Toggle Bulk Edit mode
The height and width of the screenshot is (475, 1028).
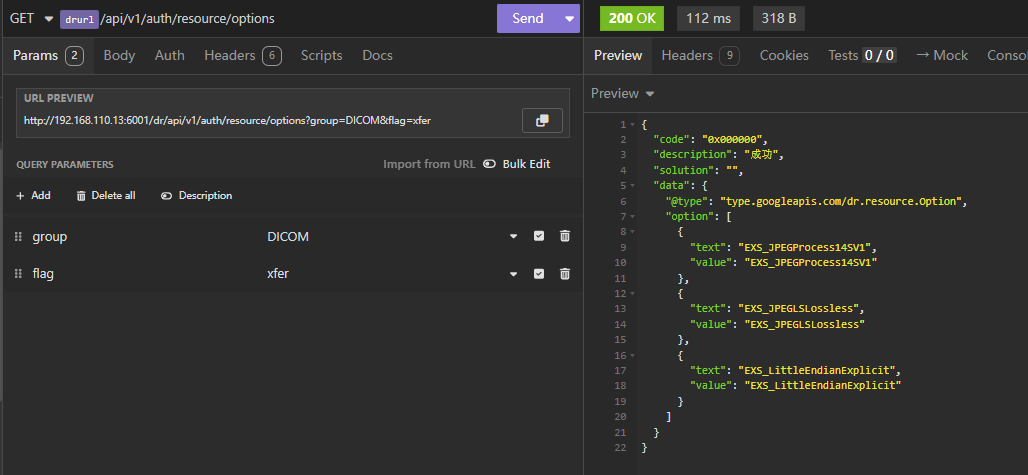pos(517,164)
